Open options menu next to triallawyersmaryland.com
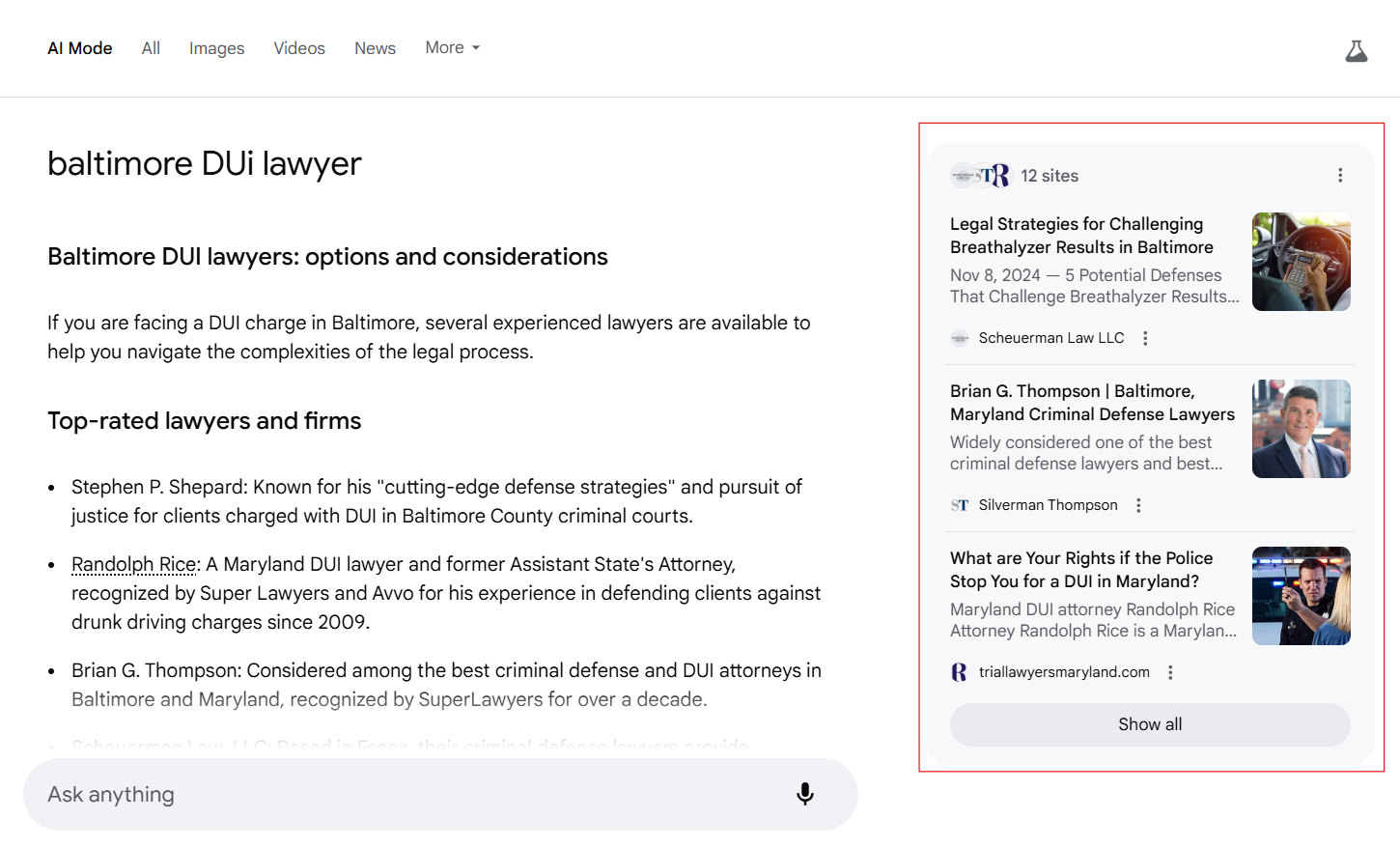This screenshot has height=848, width=1400. point(1170,672)
